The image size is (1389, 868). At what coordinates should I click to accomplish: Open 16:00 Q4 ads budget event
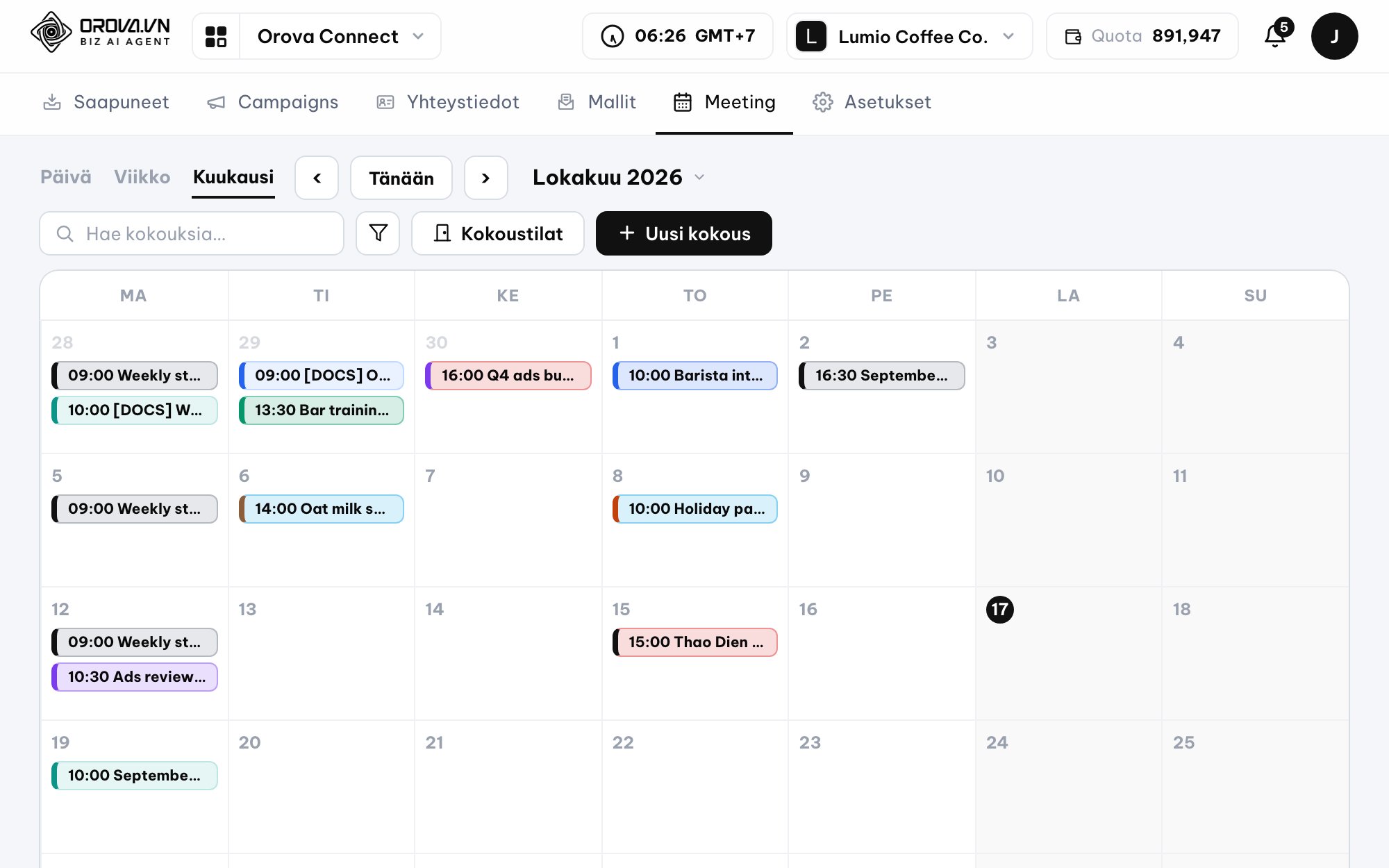click(508, 376)
